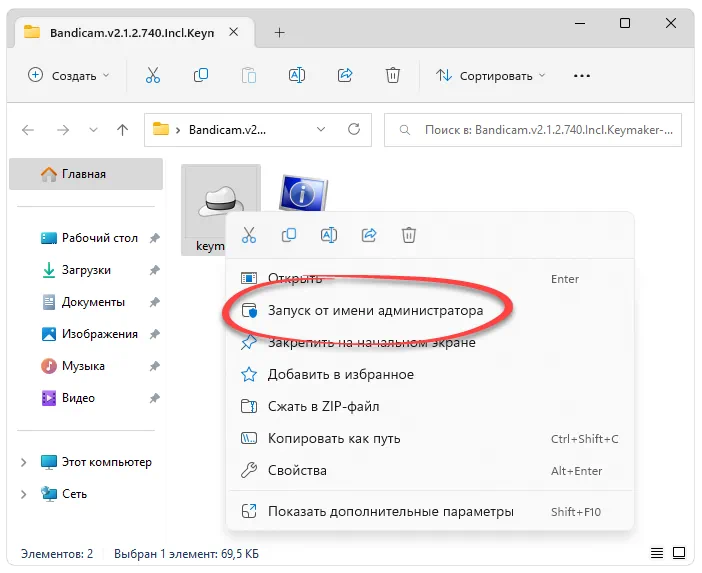The image size is (702, 573).
Task: Choose Показать дополнительные параметры
Action: [x=430, y=511]
